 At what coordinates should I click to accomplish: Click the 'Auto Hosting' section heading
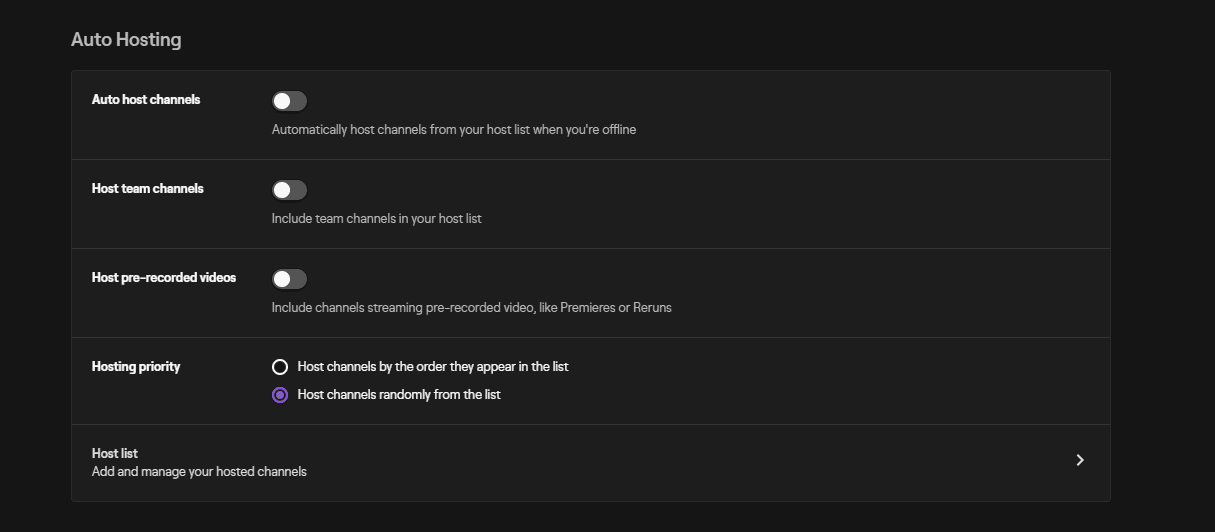click(126, 40)
